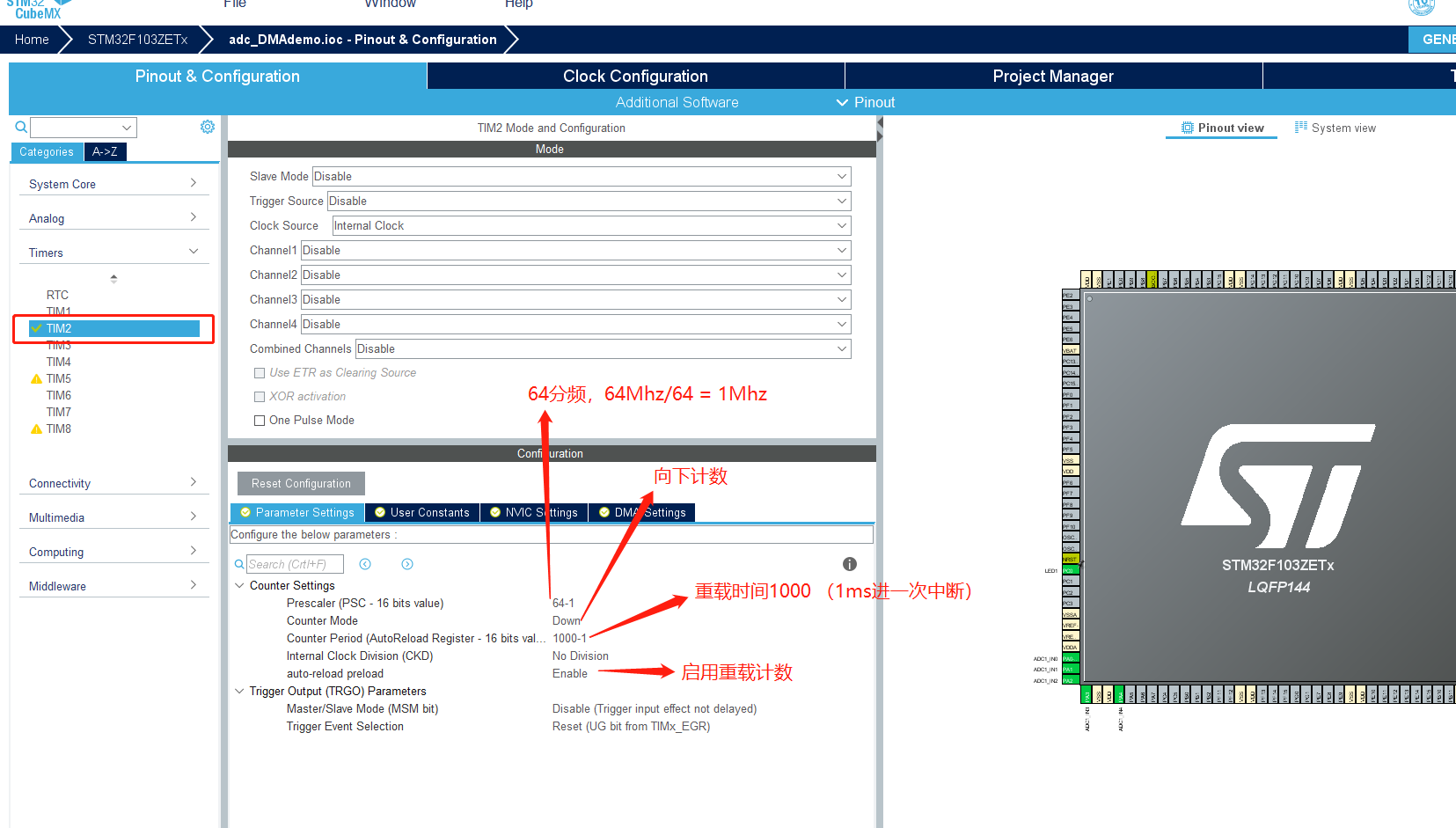The height and width of the screenshot is (828, 1456).
Task: Open the Channel3 dropdown
Action: (575, 299)
